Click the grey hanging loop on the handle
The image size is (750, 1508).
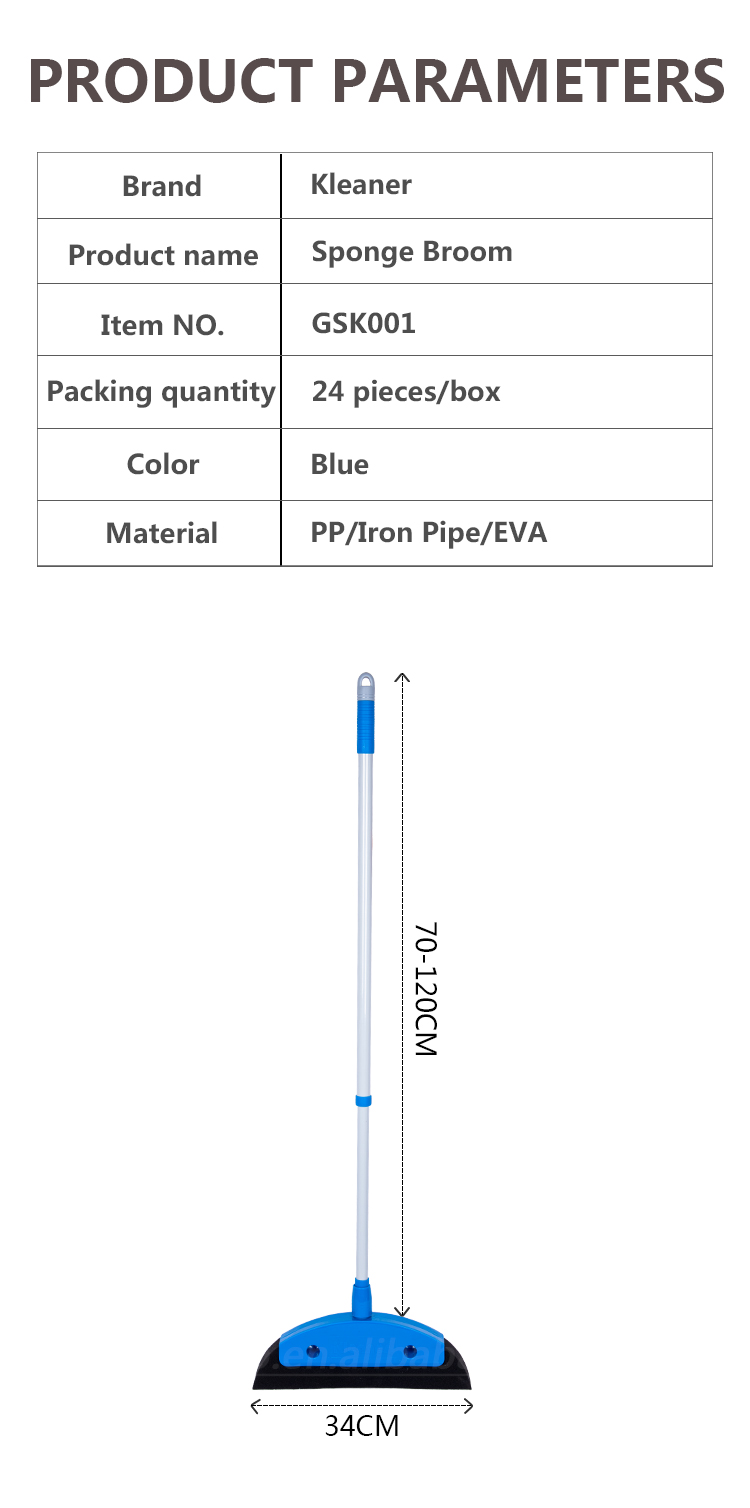365,684
